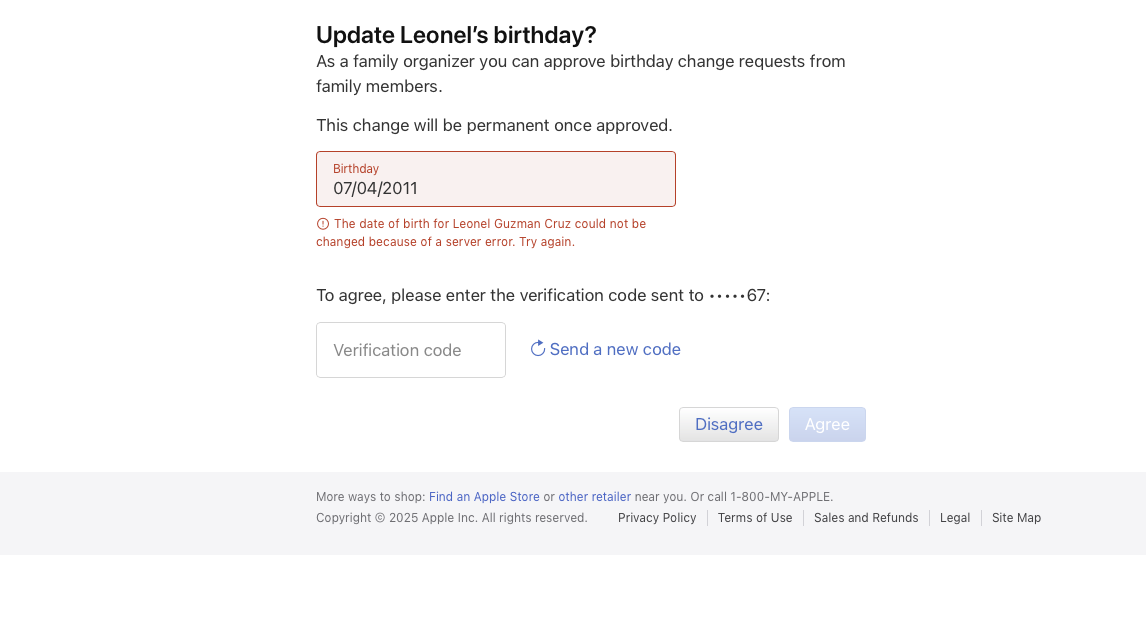Click the Update Leonel's birthday heading

point(456,35)
